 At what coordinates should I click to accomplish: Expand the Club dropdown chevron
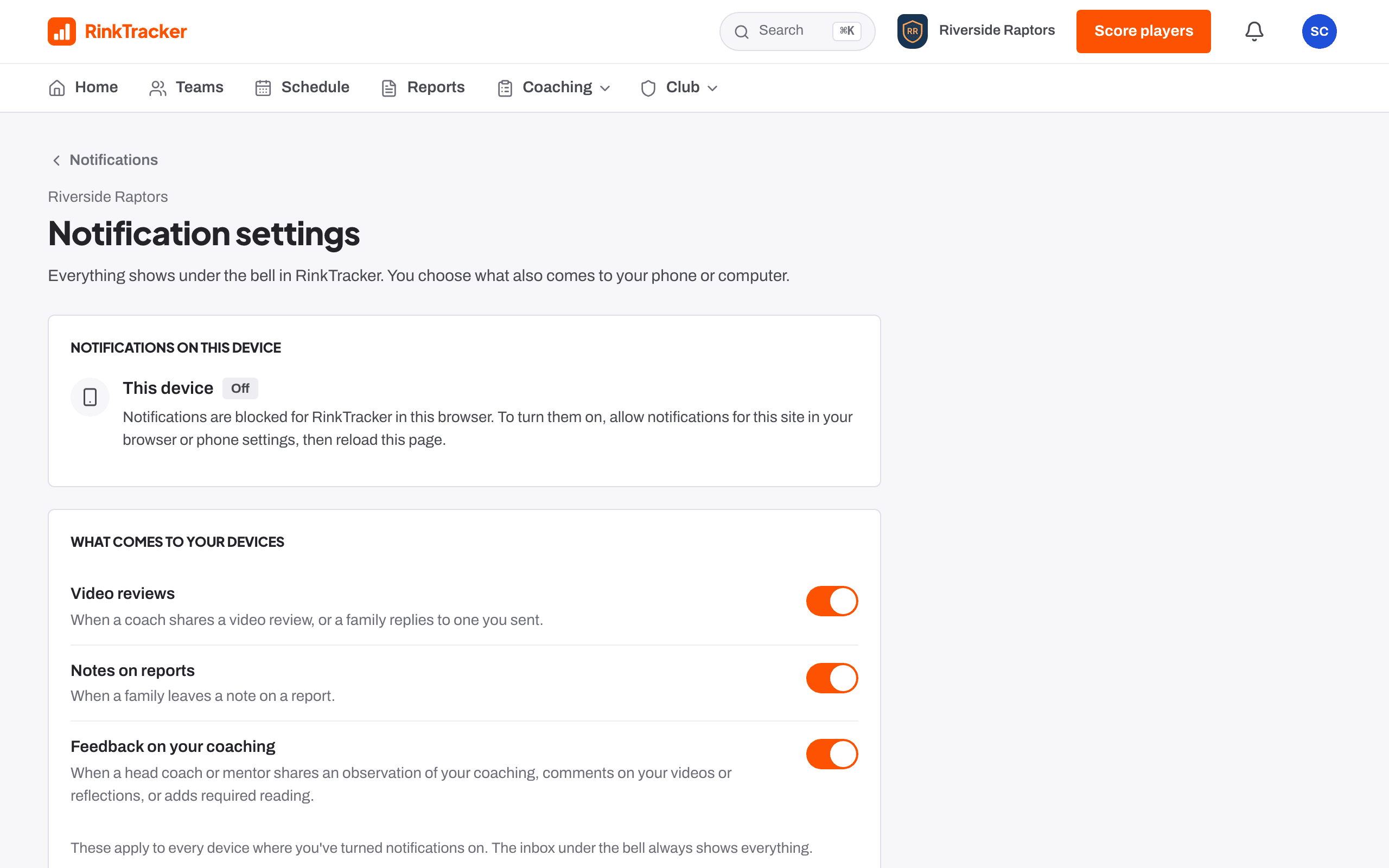click(x=712, y=88)
